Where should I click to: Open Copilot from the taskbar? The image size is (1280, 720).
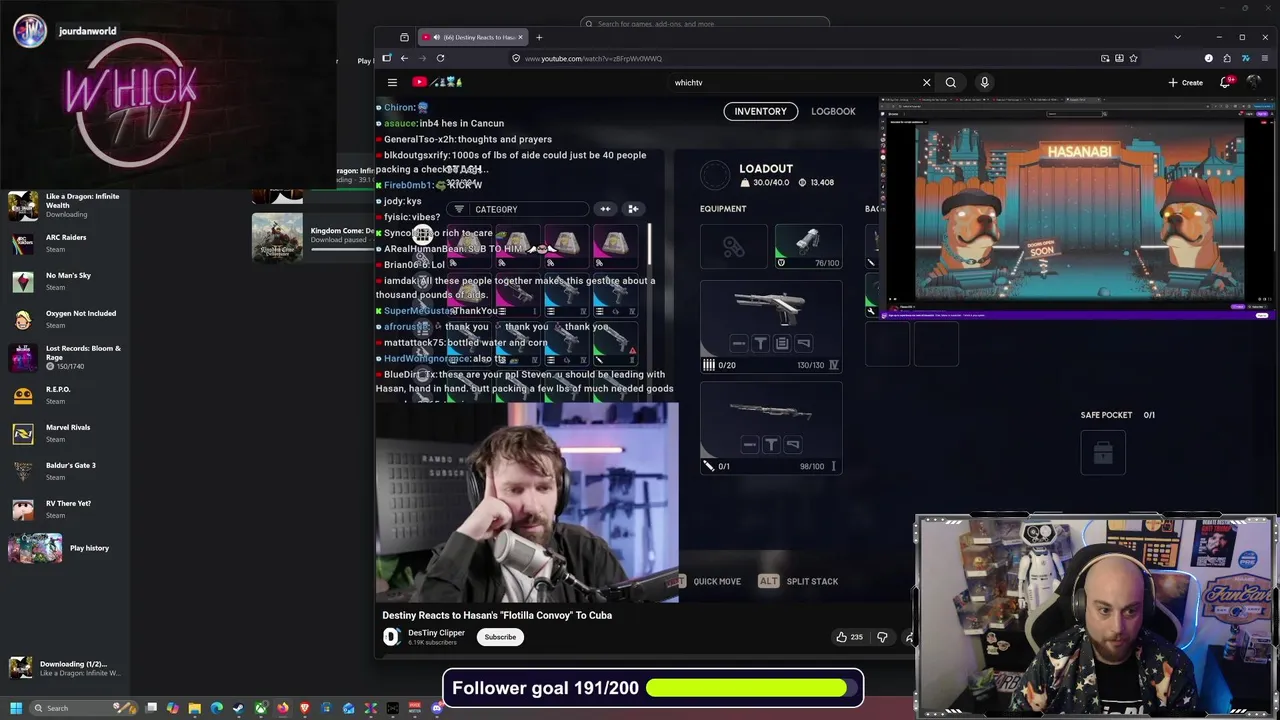click(x=172, y=708)
